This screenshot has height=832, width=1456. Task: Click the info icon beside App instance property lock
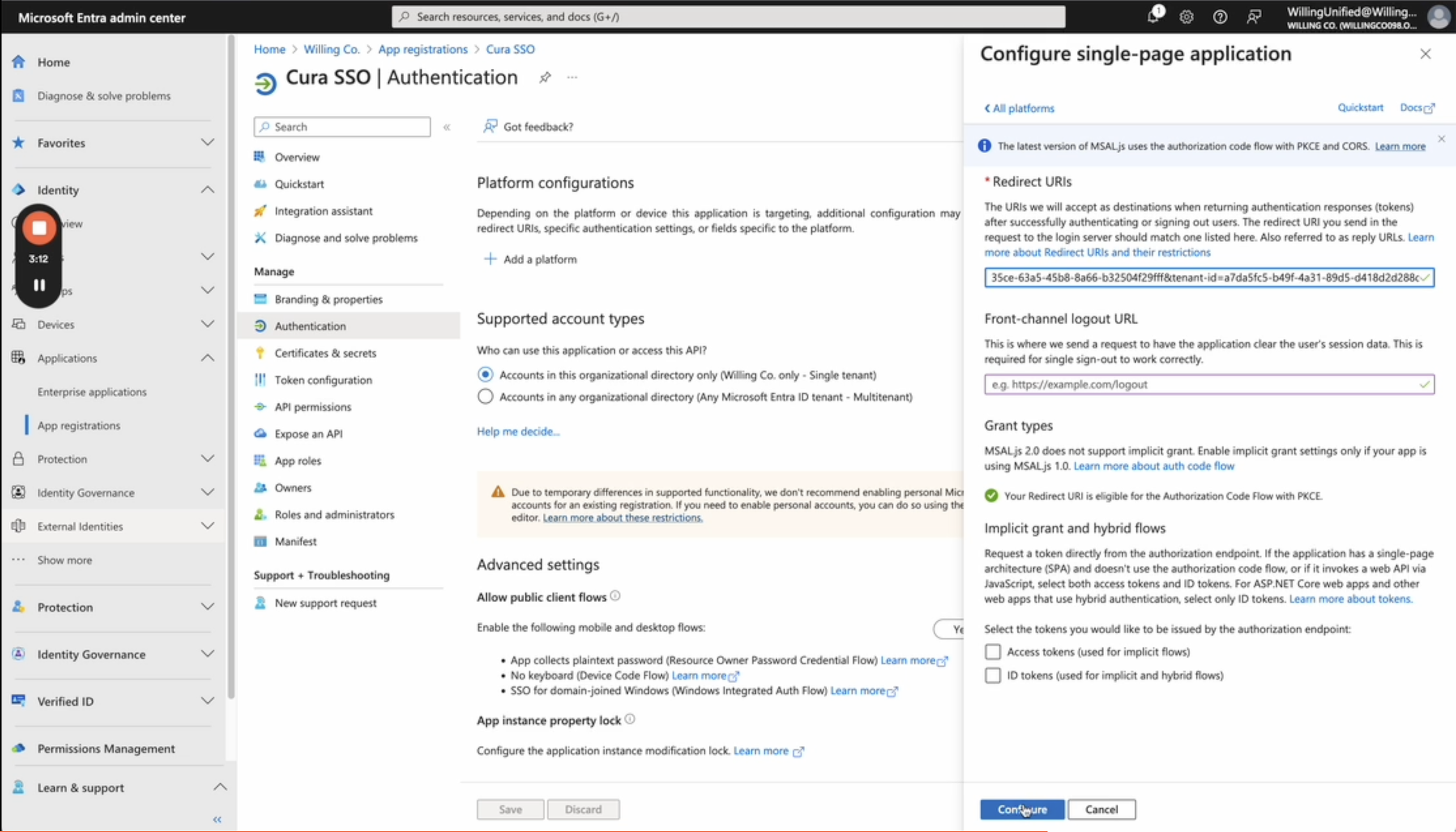tap(630, 719)
